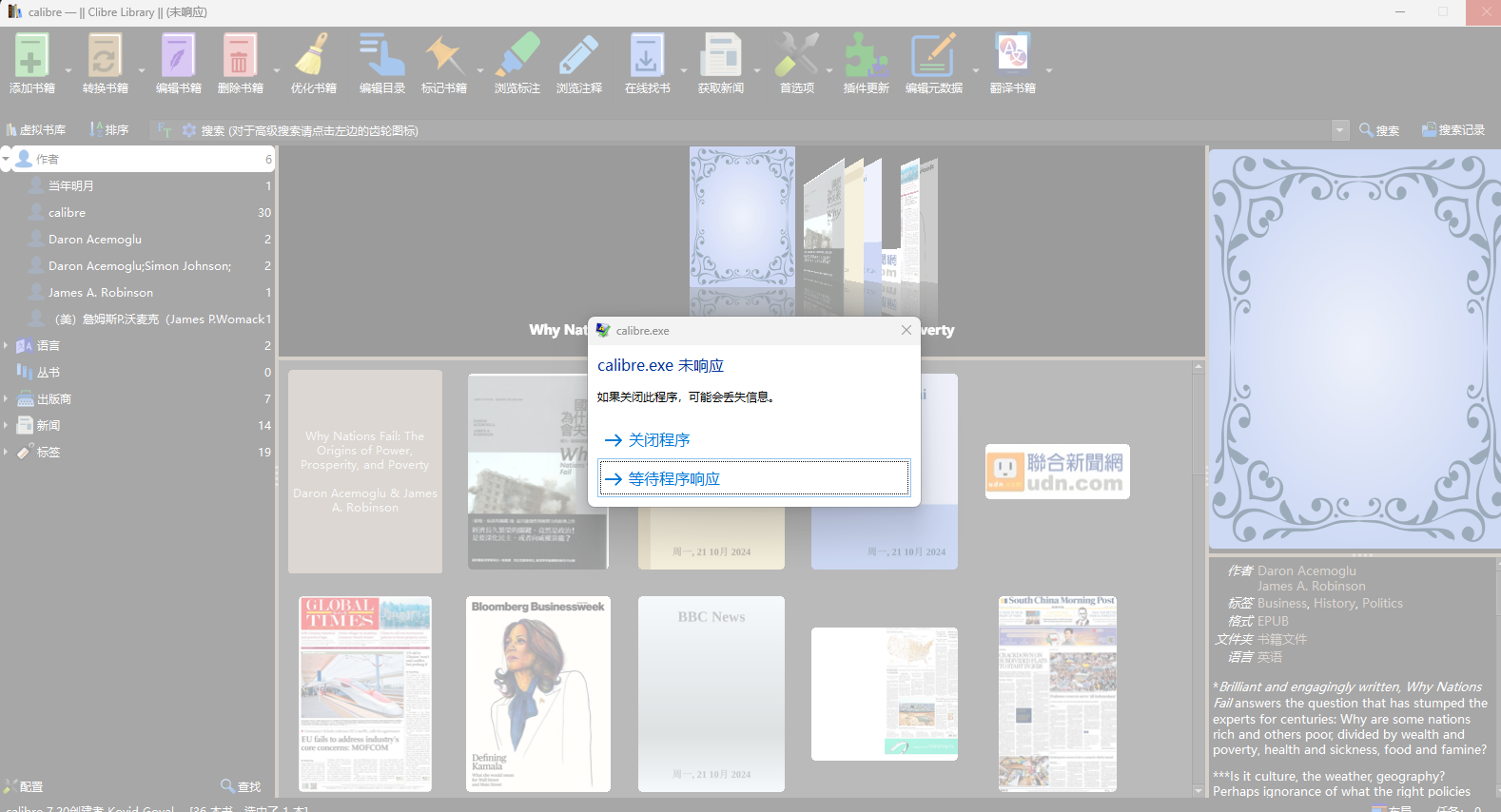
Task: Click the Mark Books (标记书籍) pin icon
Action: pos(444,55)
